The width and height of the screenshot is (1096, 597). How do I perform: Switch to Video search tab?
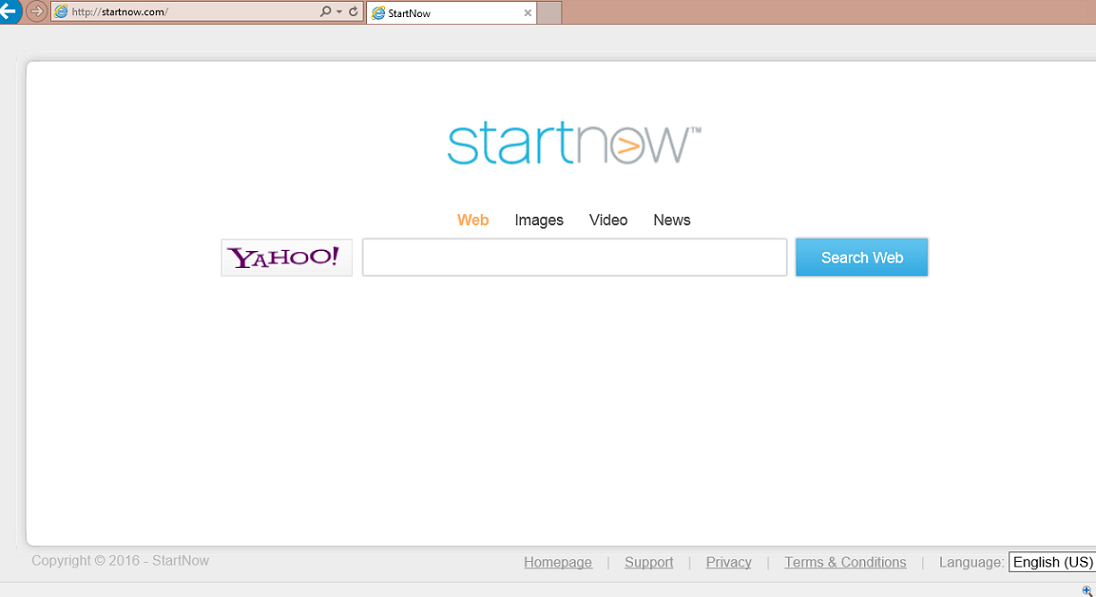point(608,220)
